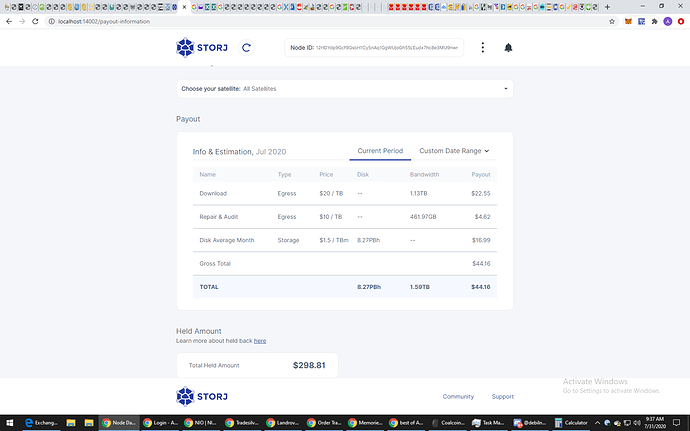Screen dimensions: 690x431
Task: Follow the held back 'here' link
Action: (260, 341)
